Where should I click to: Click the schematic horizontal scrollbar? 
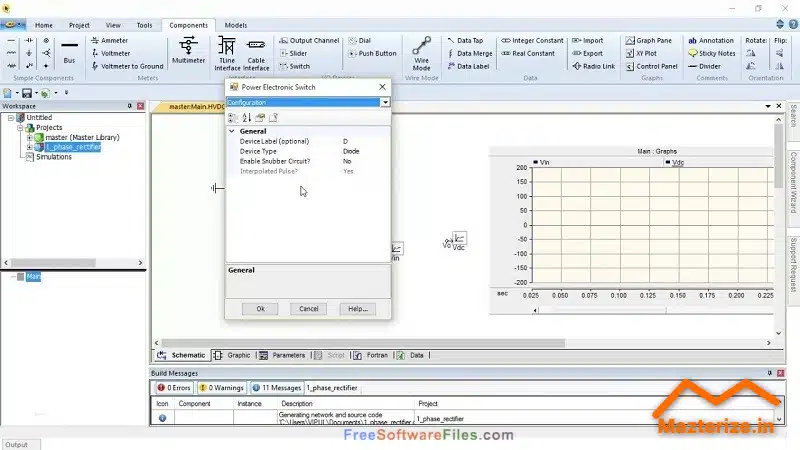pyautogui.click(x=363, y=343)
